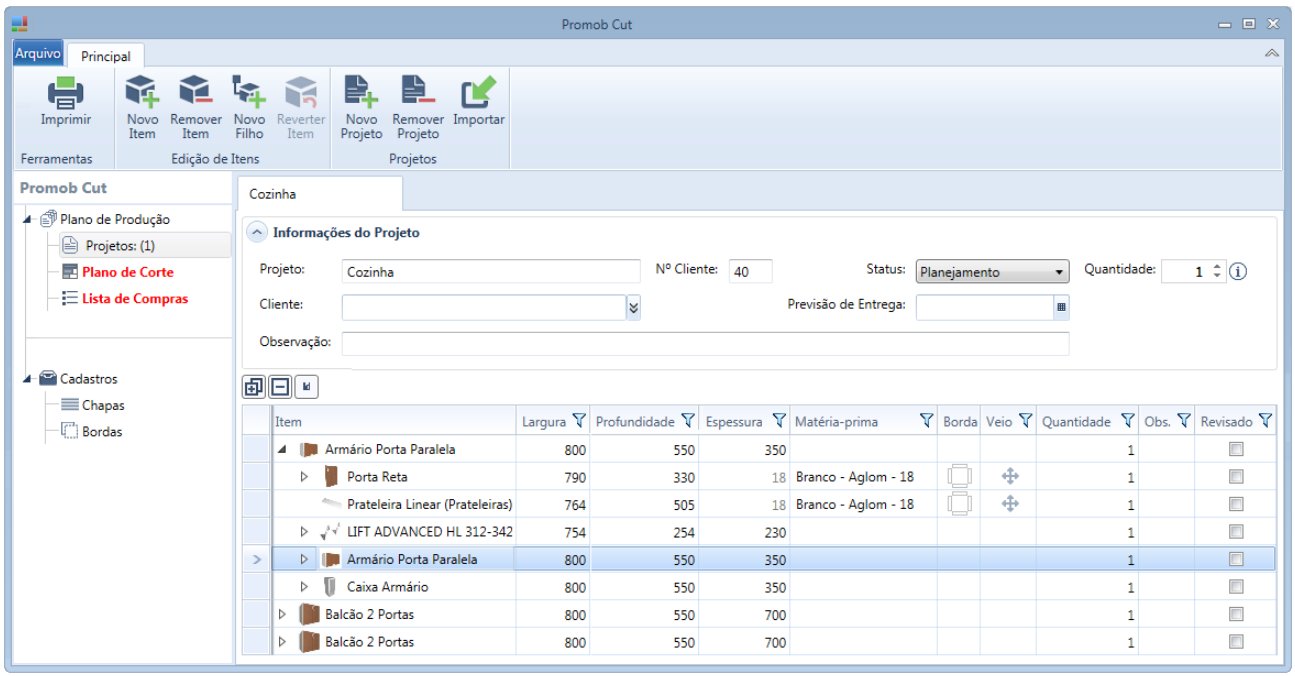Viewport: 1295px width, 676px height.
Task: Open Plano de Corte in sidebar
Action: click(127, 272)
